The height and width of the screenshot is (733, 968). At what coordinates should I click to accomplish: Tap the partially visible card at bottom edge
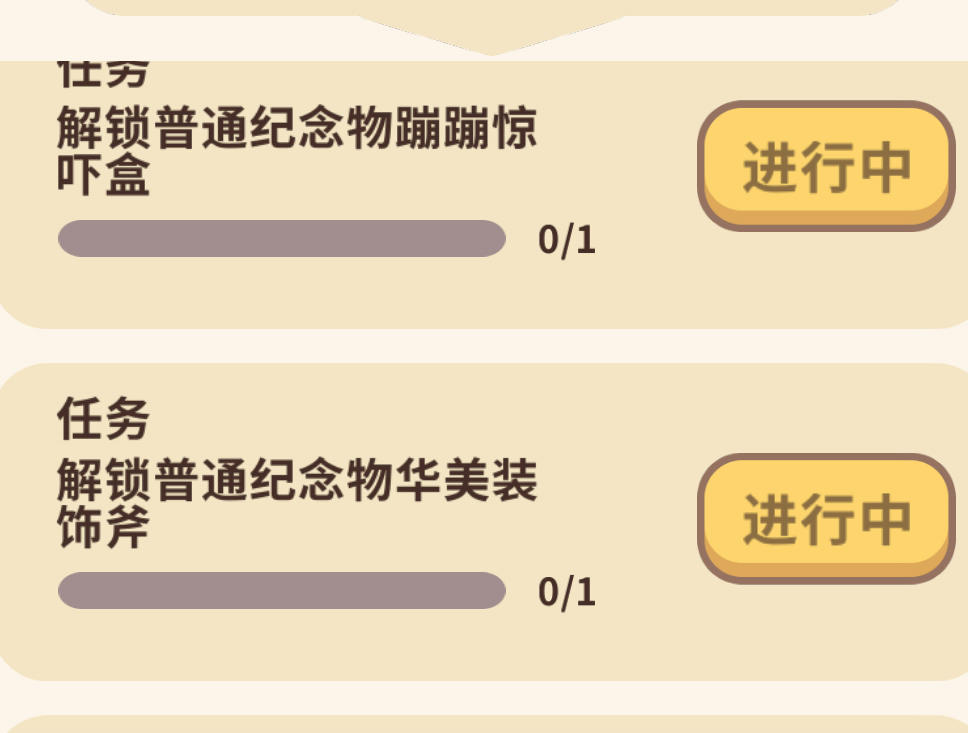point(484,724)
